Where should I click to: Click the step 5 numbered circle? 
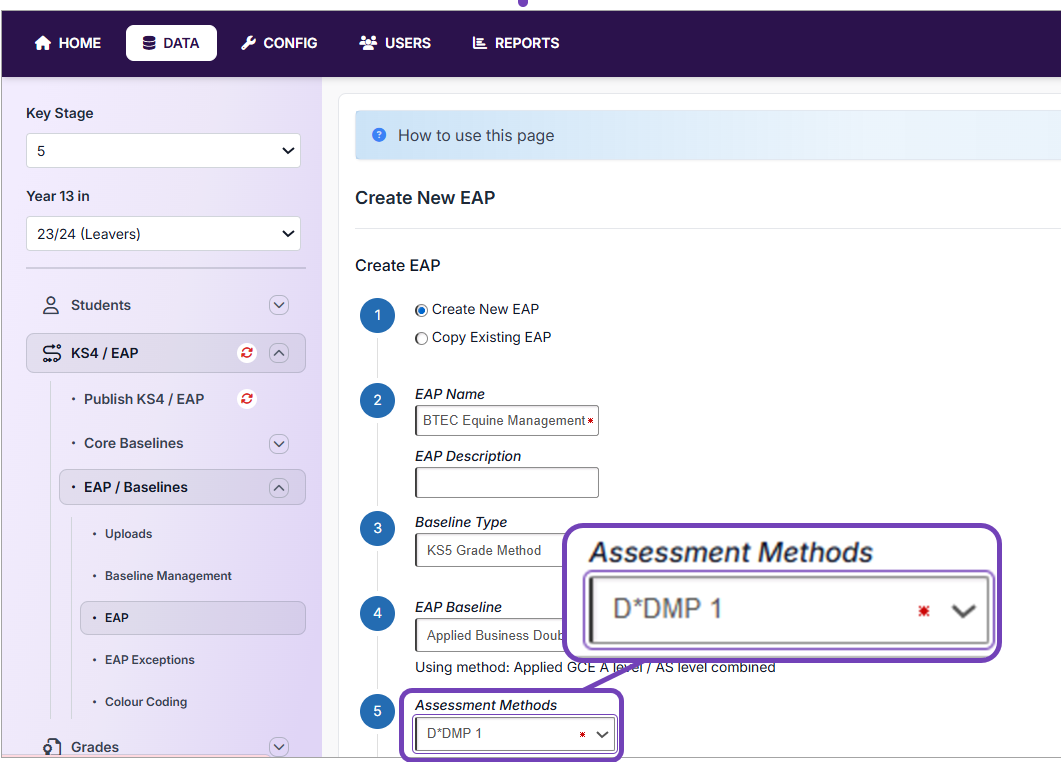click(x=377, y=711)
